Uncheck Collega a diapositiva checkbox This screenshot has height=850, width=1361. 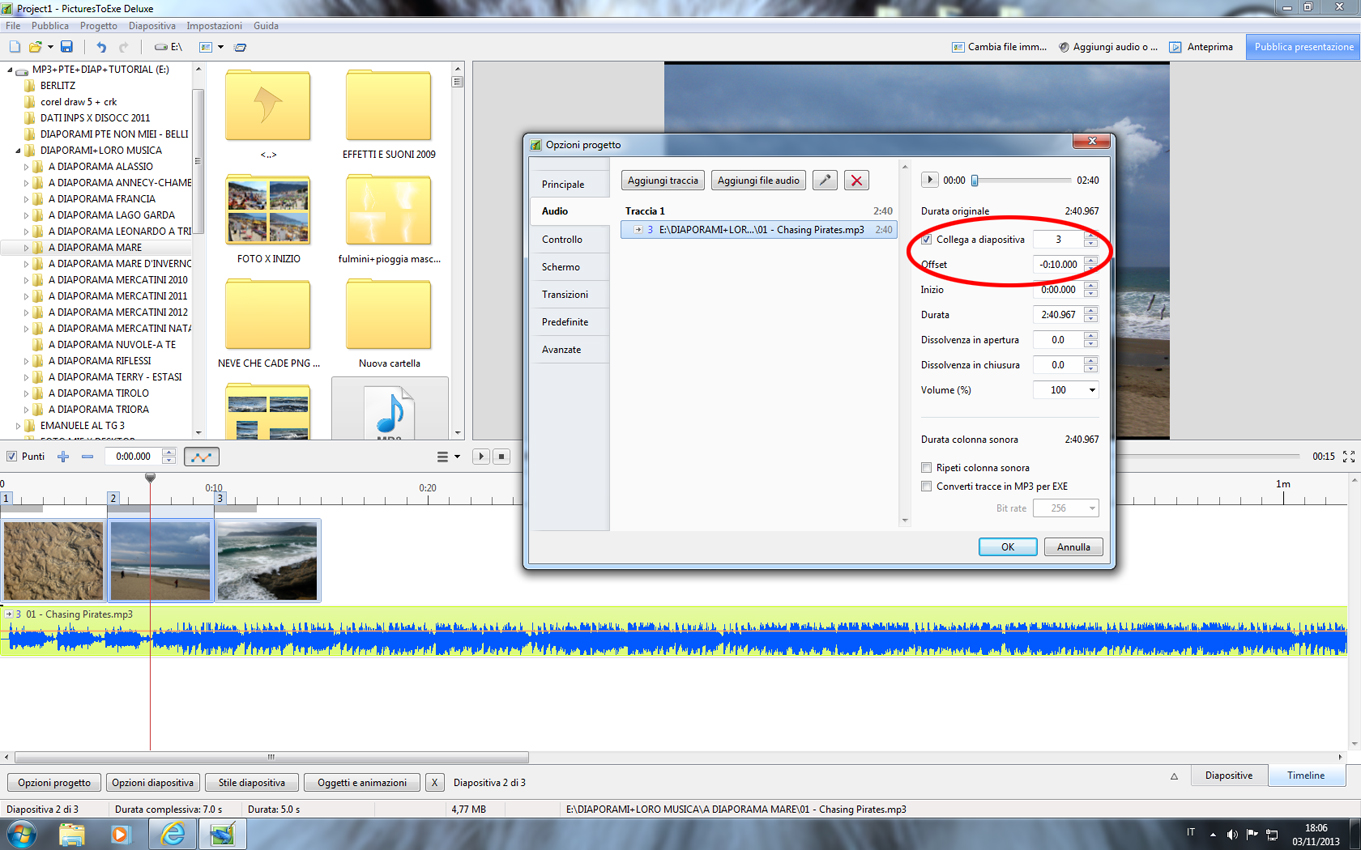(927, 240)
